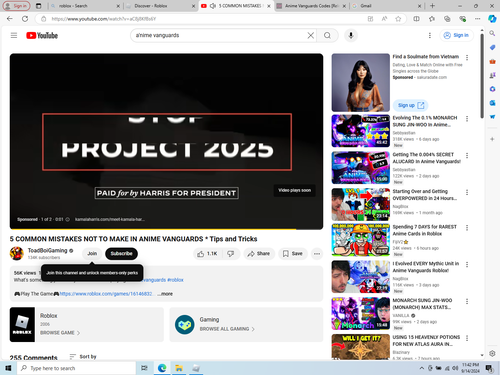Browse the Roblox game card

click(x=87, y=325)
